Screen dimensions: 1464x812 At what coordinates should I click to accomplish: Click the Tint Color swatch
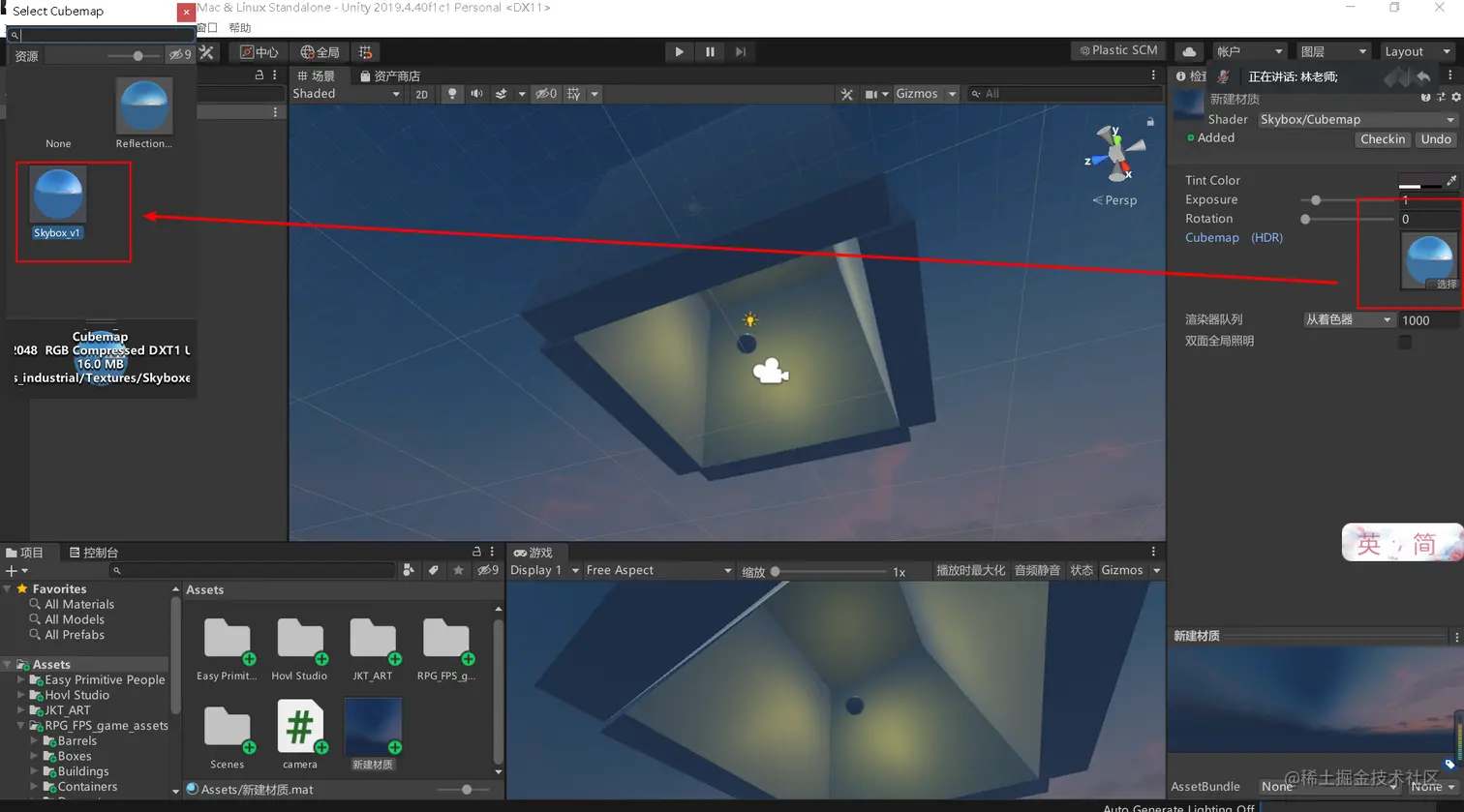[x=1420, y=180]
